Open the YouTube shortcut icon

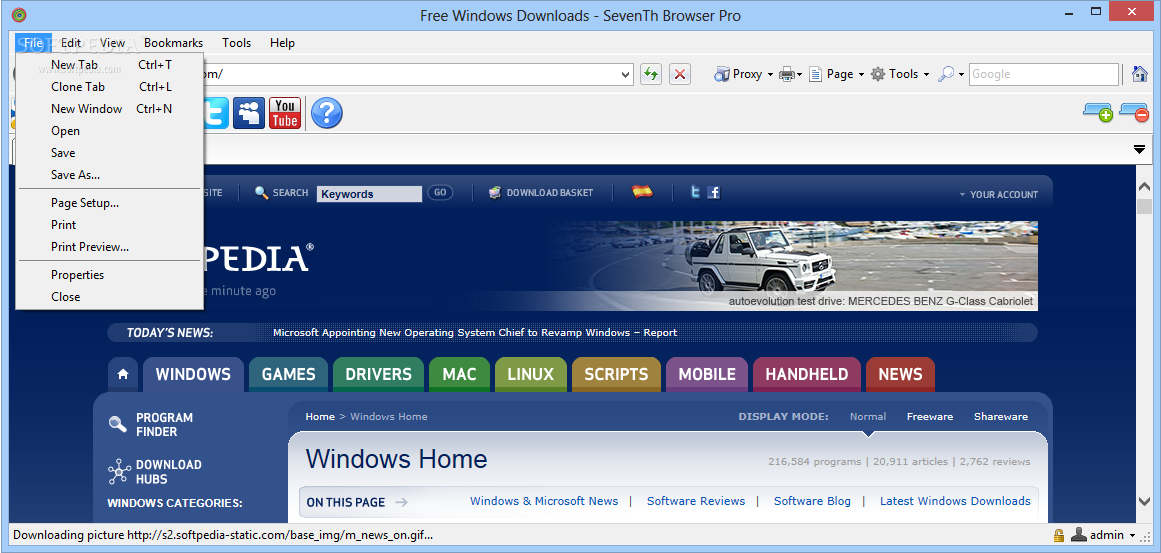[285, 113]
